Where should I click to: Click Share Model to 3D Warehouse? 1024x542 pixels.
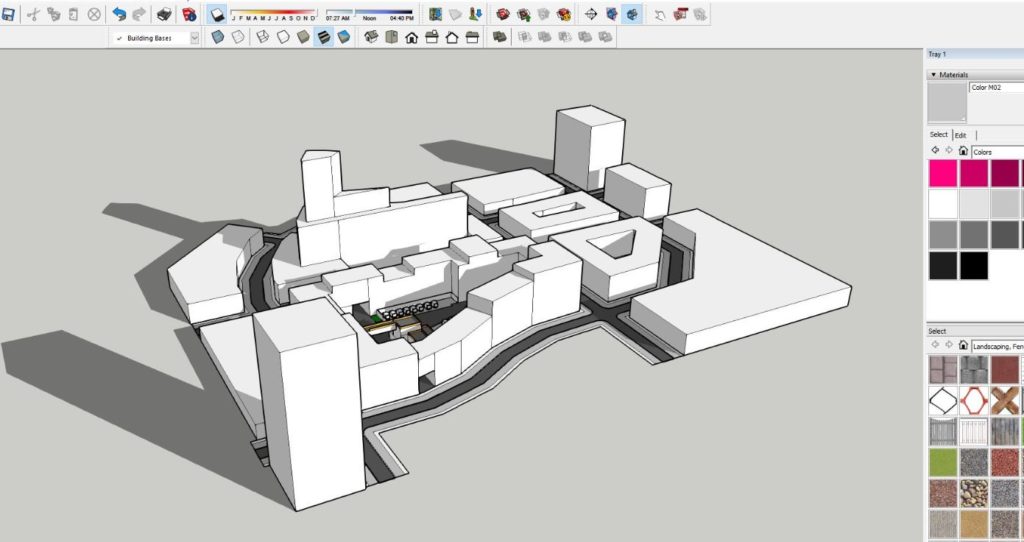(x=523, y=14)
